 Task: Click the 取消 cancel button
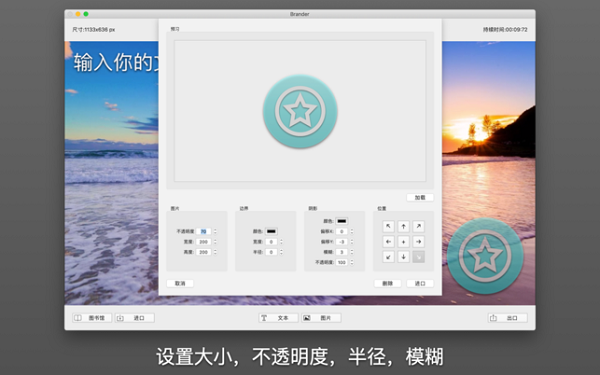[x=180, y=284]
